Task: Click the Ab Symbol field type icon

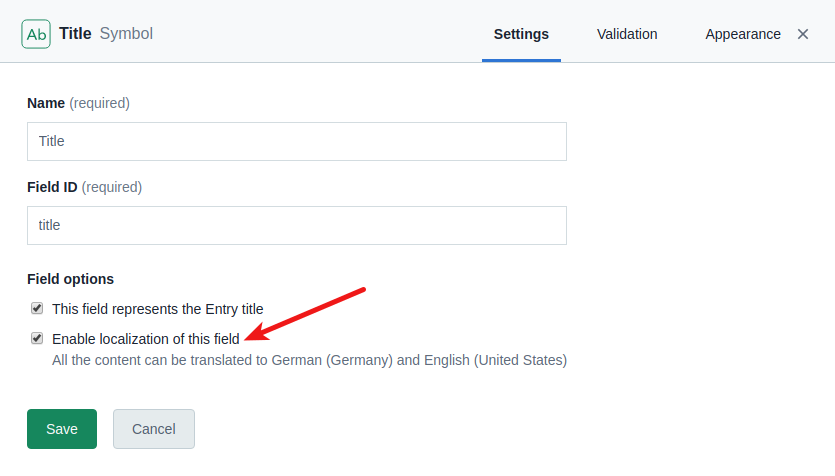Action: [x=36, y=34]
